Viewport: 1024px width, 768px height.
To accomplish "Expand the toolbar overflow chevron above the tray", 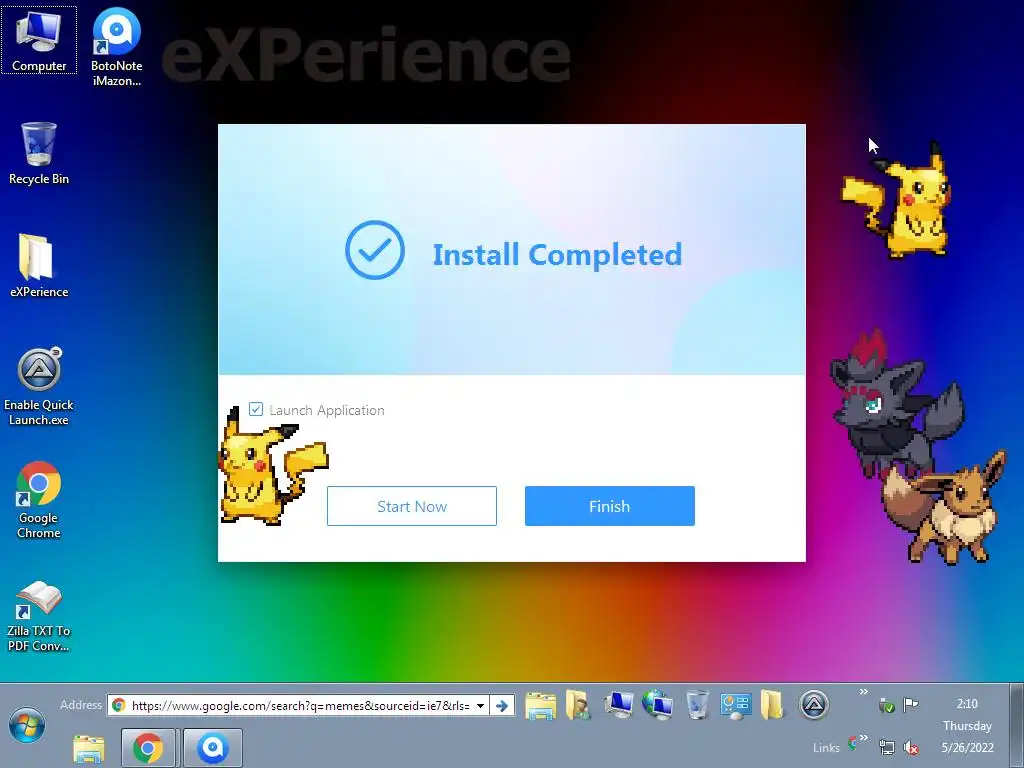I will pyautogui.click(x=863, y=692).
